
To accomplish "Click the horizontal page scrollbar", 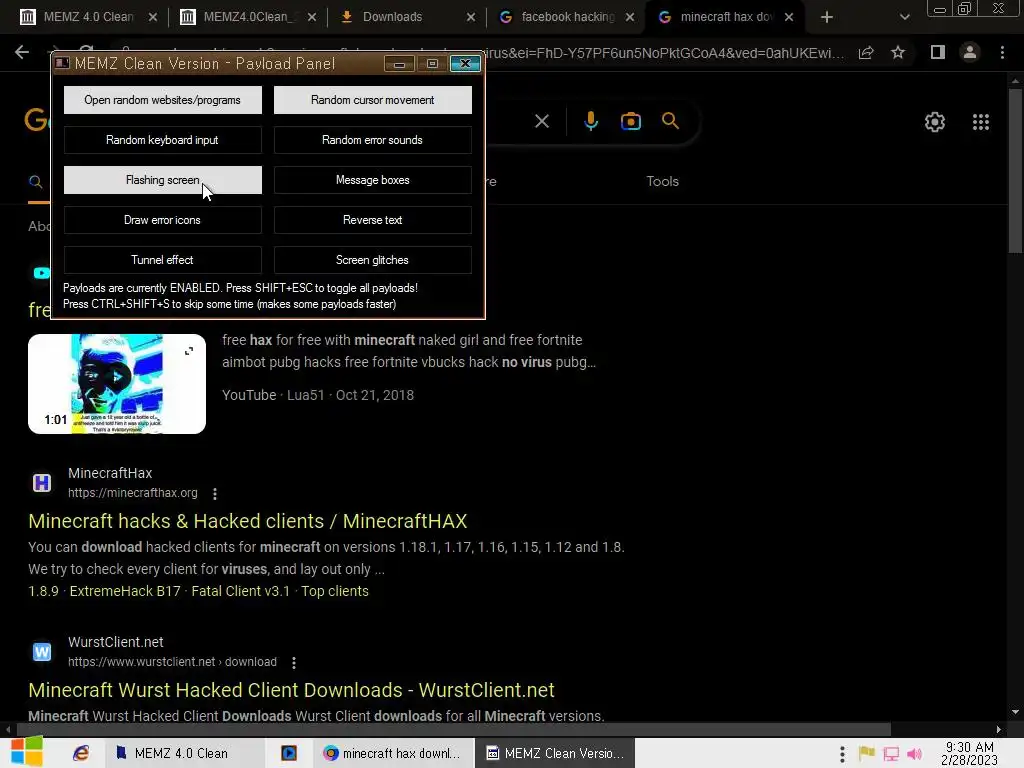I will [x=454, y=729].
